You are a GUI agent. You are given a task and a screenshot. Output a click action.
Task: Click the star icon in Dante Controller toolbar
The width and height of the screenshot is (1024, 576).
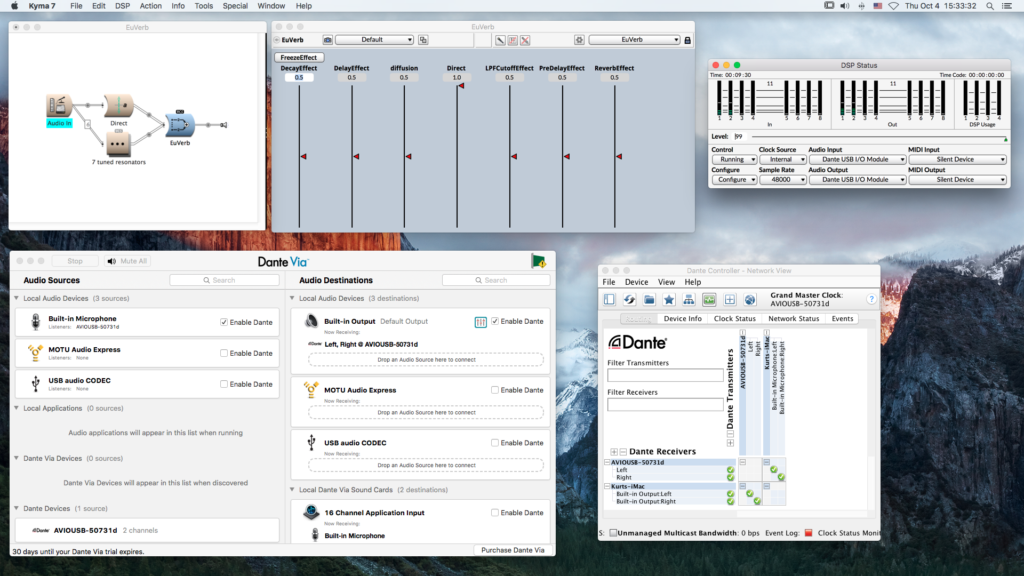(x=669, y=299)
